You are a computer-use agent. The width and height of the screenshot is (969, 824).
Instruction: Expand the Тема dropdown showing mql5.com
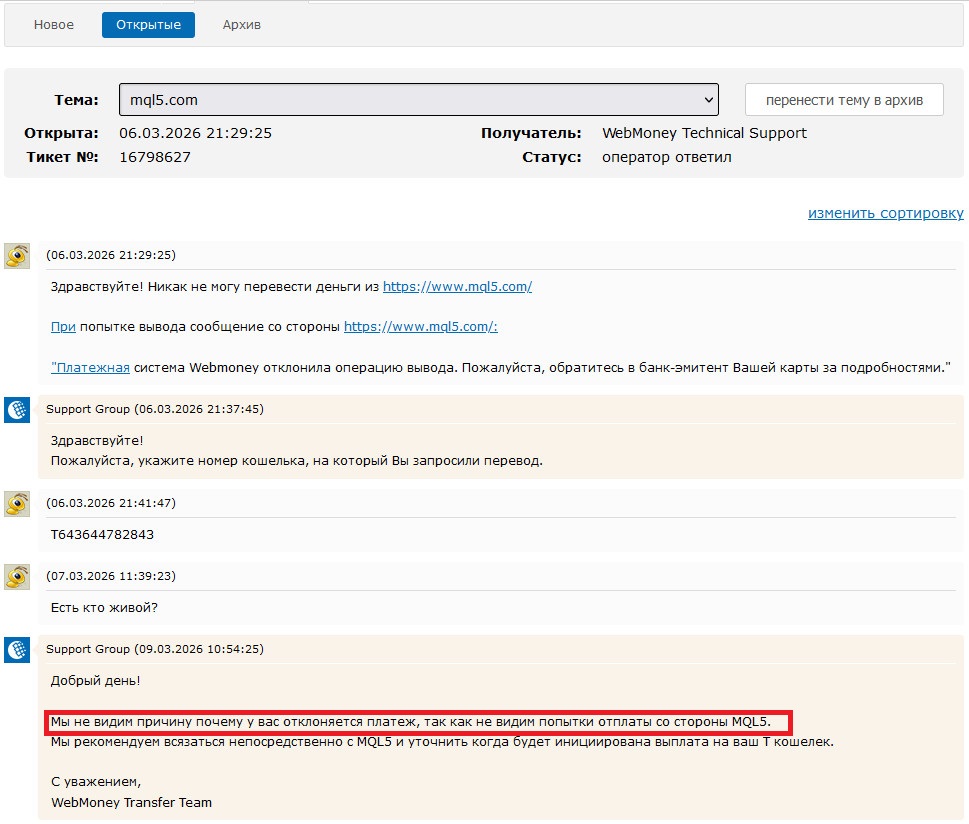(418, 100)
